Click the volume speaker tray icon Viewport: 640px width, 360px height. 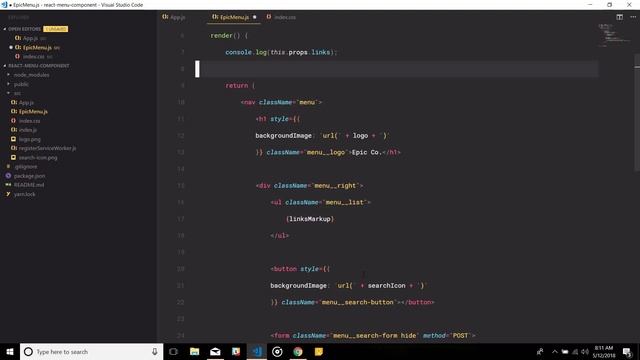click(585, 351)
